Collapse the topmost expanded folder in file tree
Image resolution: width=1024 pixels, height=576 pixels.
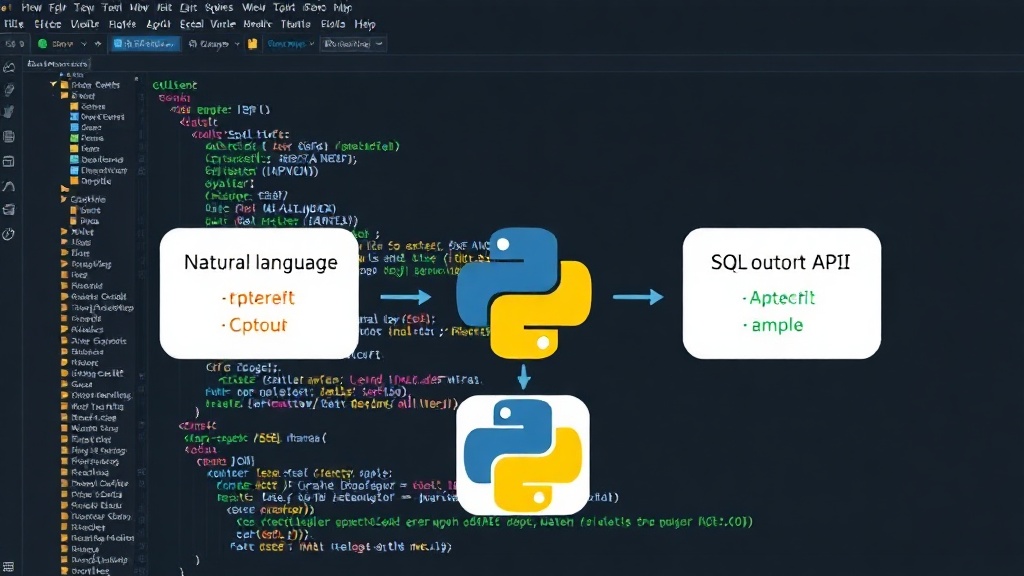(x=54, y=85)
